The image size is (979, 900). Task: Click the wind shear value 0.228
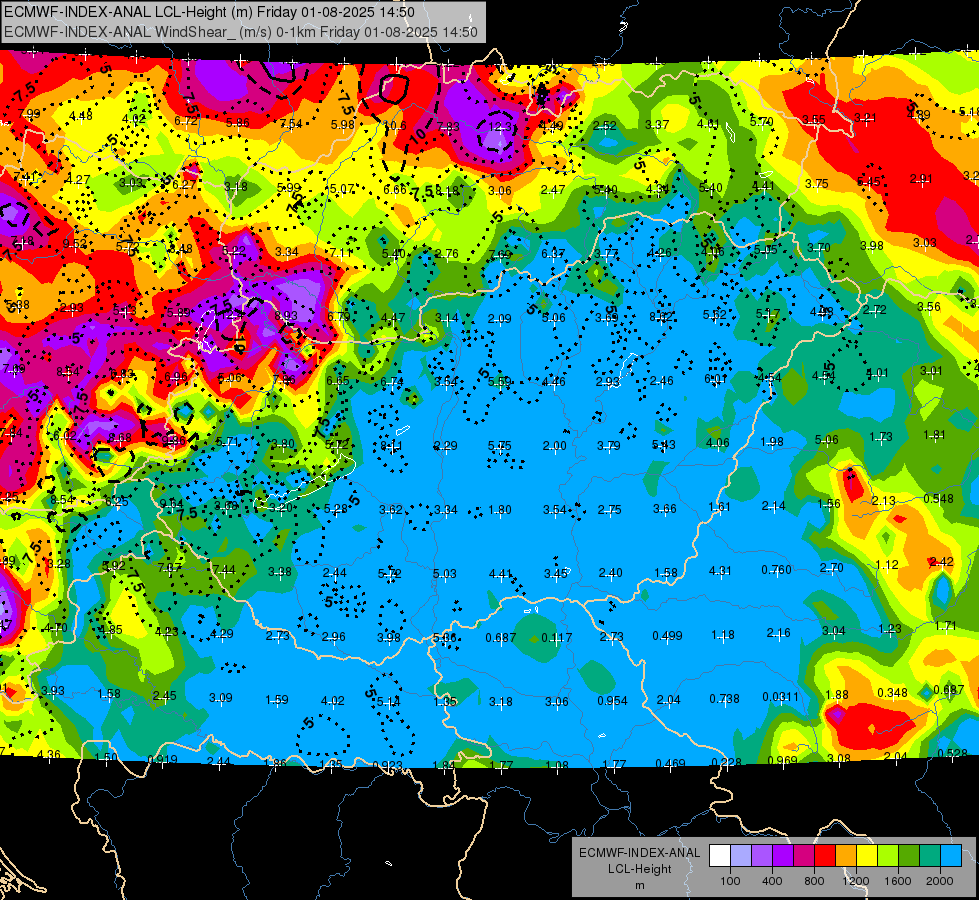(x=726, y=762)
